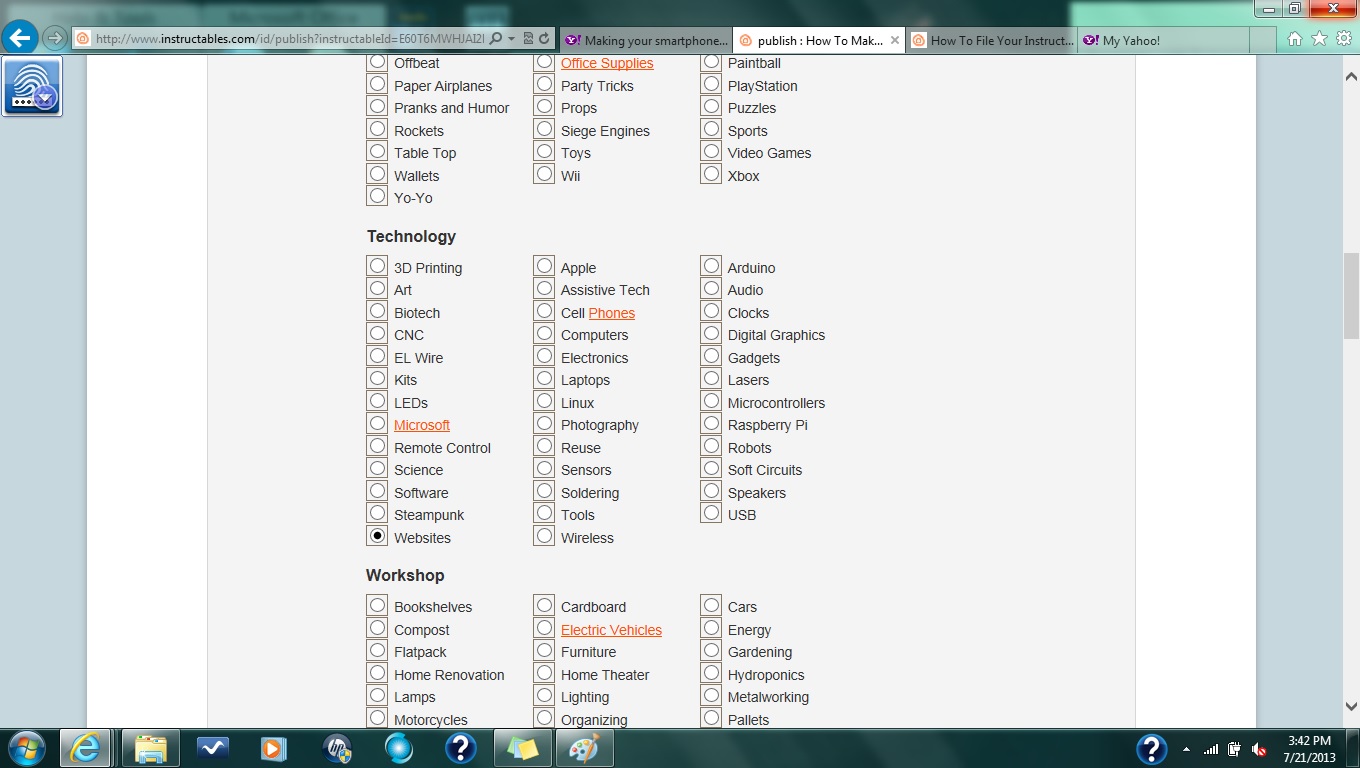The width and height of the screenshot is (1360, 768).
Task: Click the browser Forward arrow button
Action: click(x=55, y=38)
